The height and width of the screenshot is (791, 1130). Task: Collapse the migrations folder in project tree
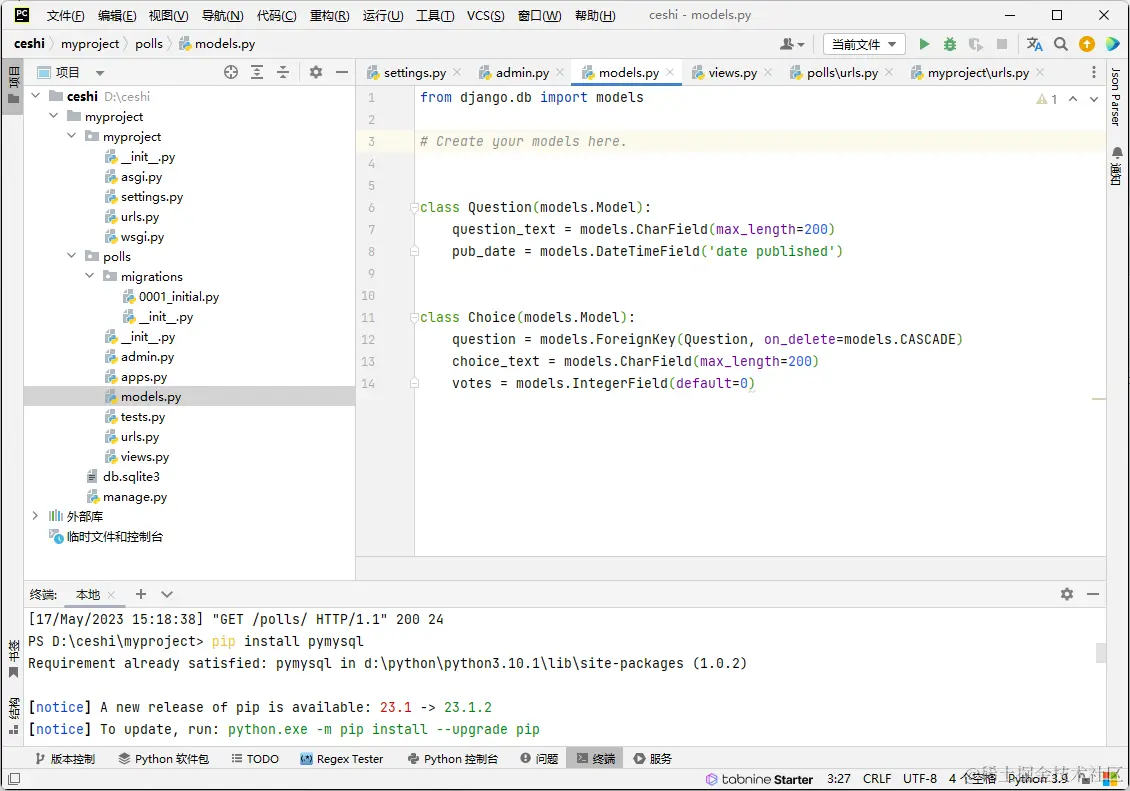coord(90,277)
